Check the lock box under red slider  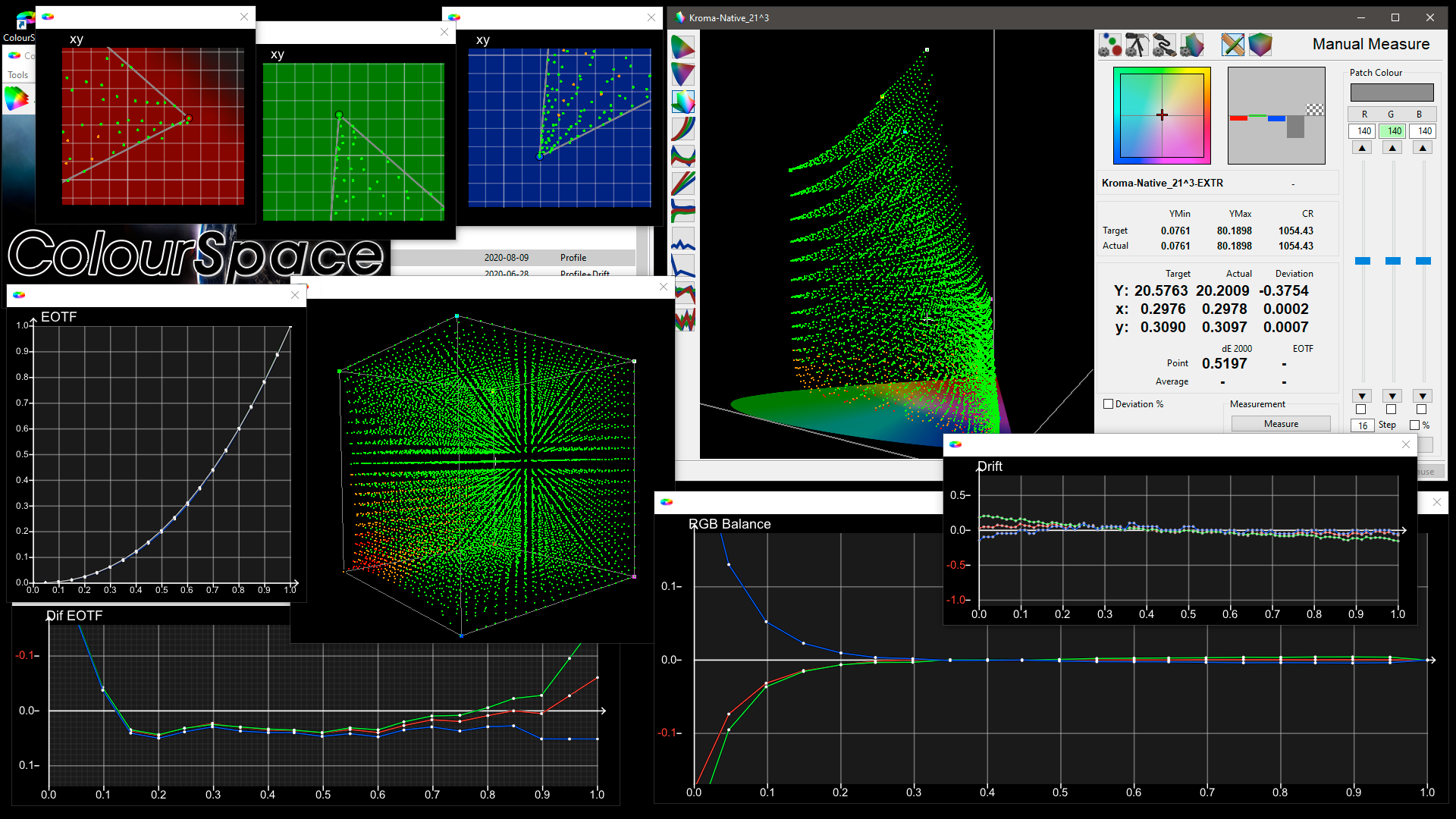coord(1361,410)
